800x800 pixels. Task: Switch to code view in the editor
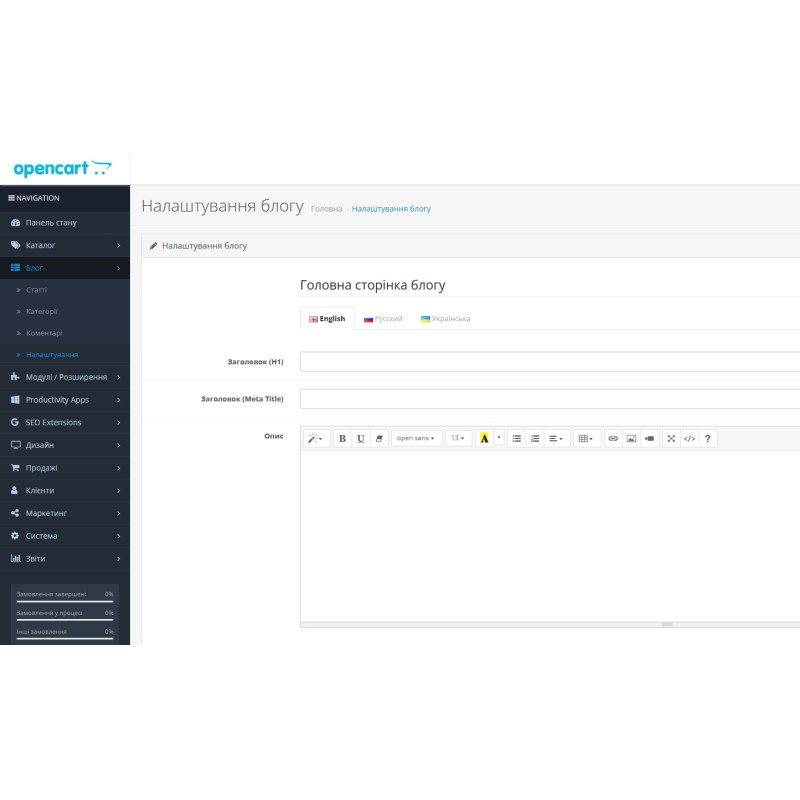689,438
